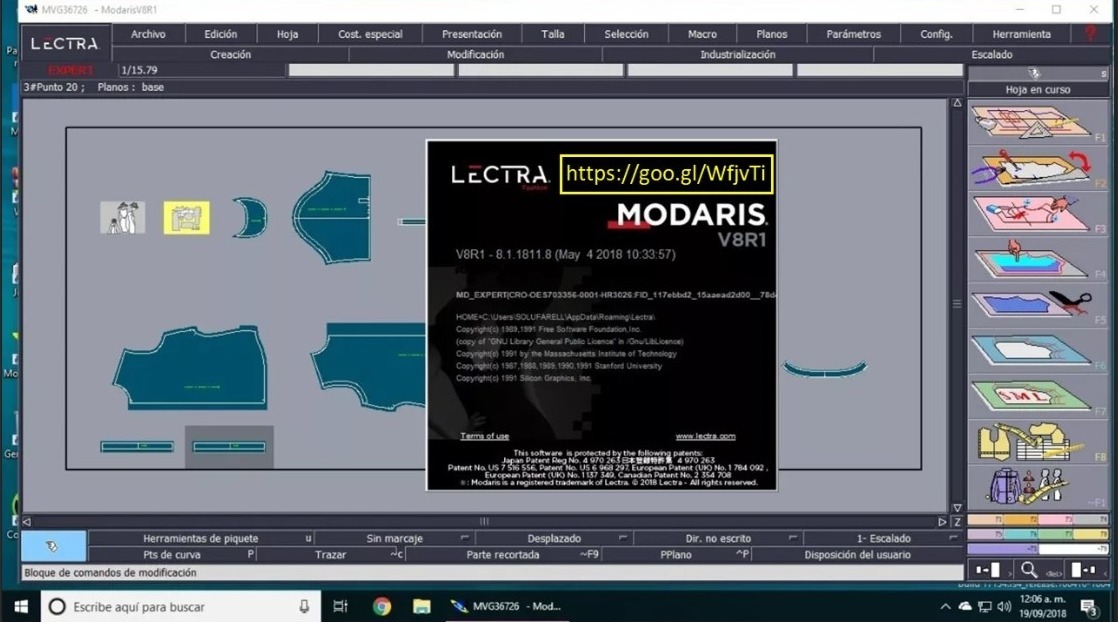Click the Cortana microphone icon

click(304, 606)
